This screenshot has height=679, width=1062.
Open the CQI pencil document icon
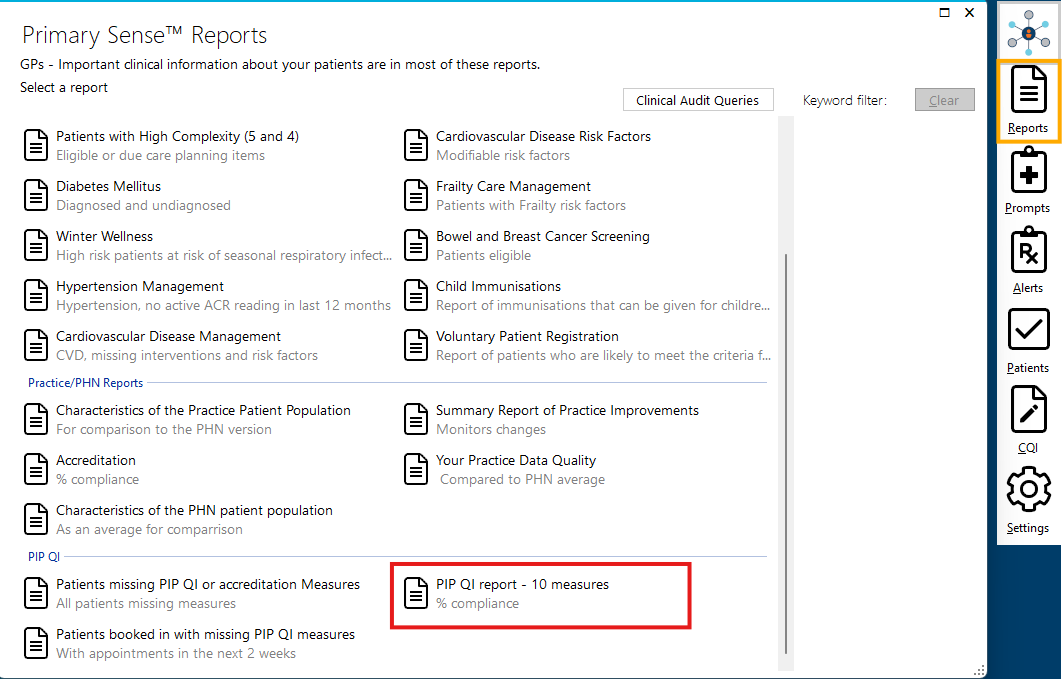pos(1027,409)
